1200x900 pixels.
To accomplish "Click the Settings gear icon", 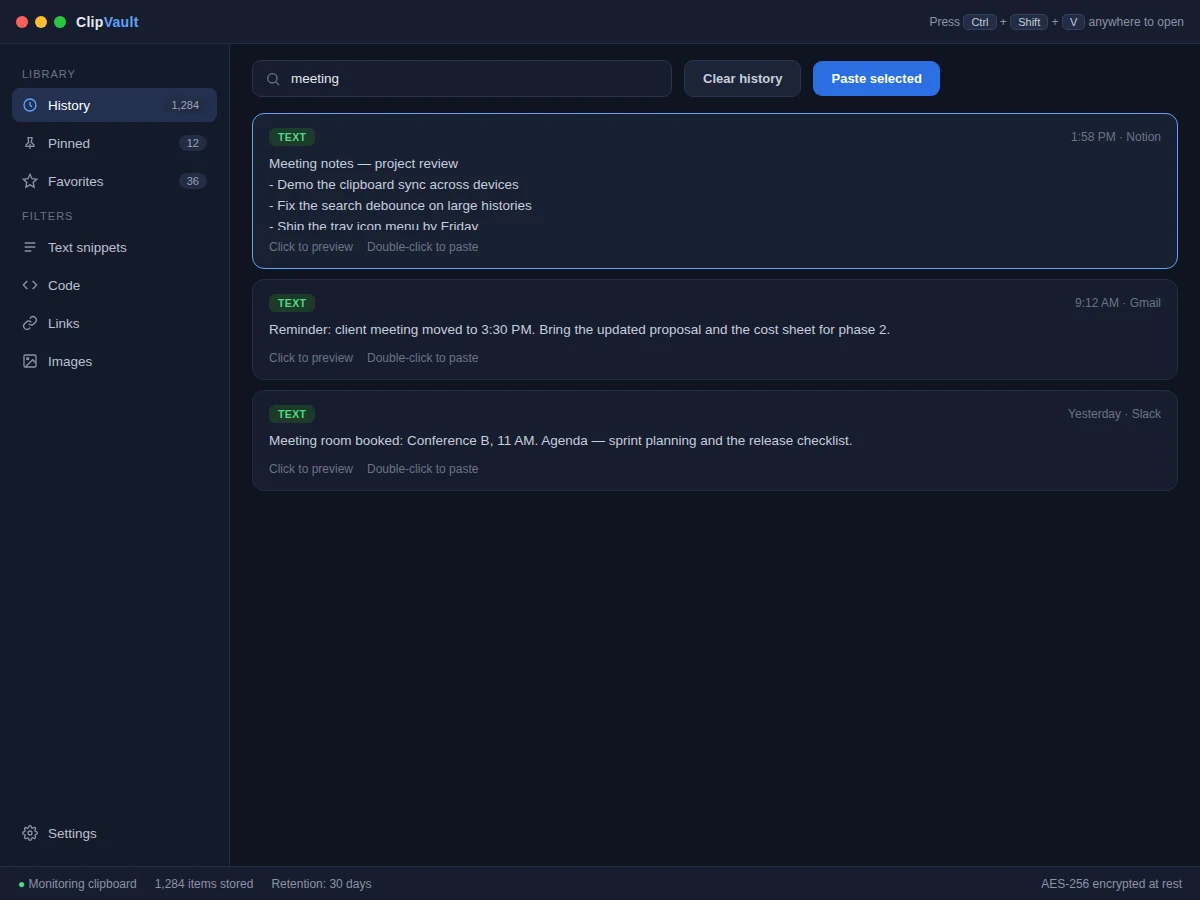I will pos(30,833).
